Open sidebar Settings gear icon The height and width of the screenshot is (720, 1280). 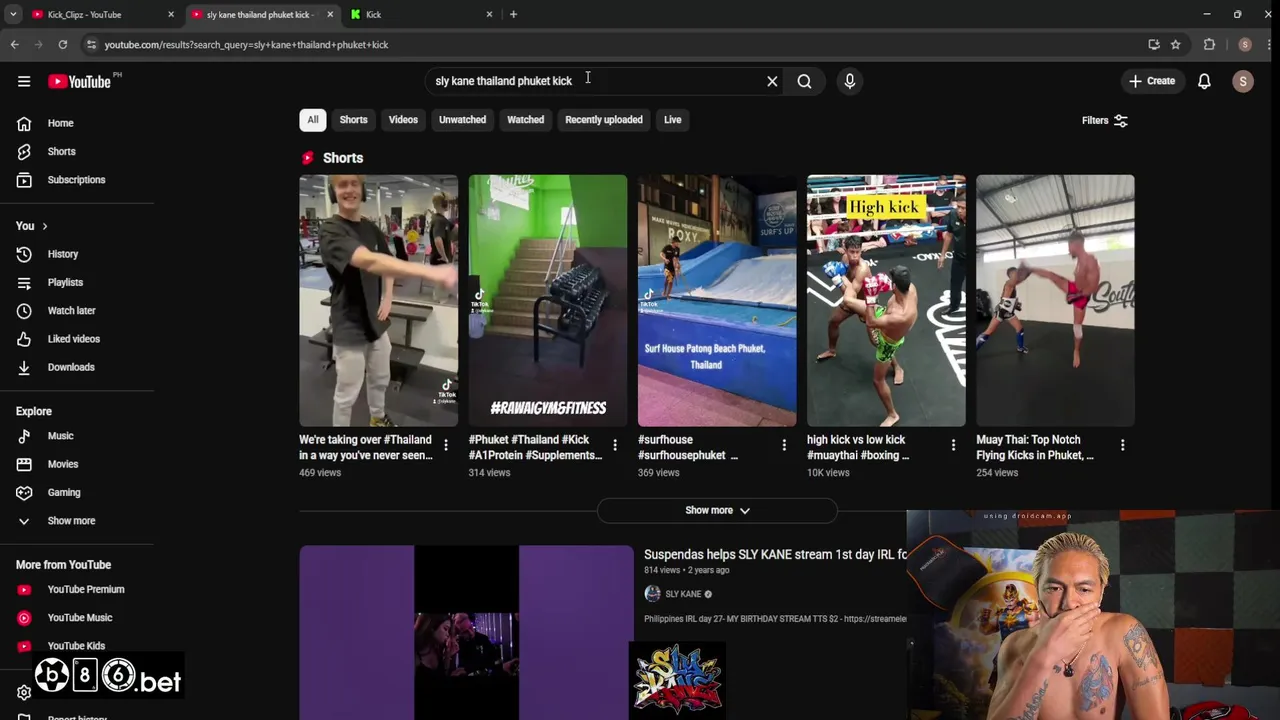pyautogui.click(x=24, y=692)
